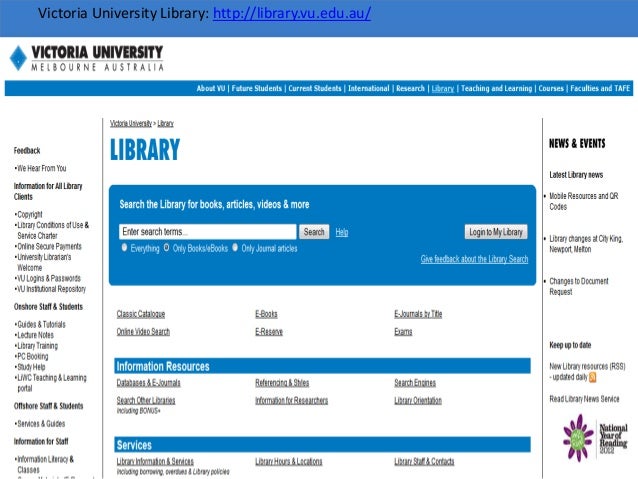Click the Victoria University diamond logo
The image size is (638, 479).
coord(18,58)
